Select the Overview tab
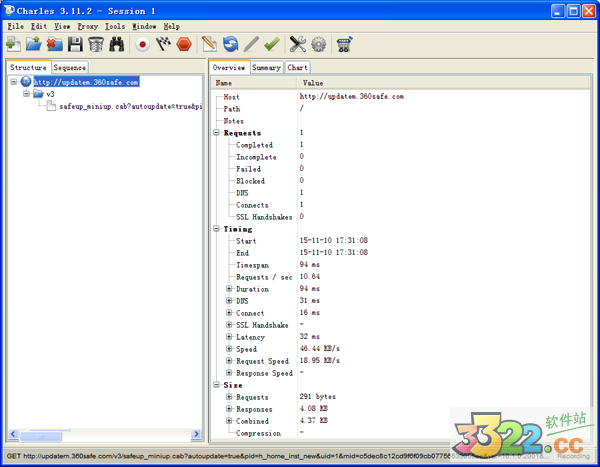Viewport: 600px width, 467px height. [229, 67]
